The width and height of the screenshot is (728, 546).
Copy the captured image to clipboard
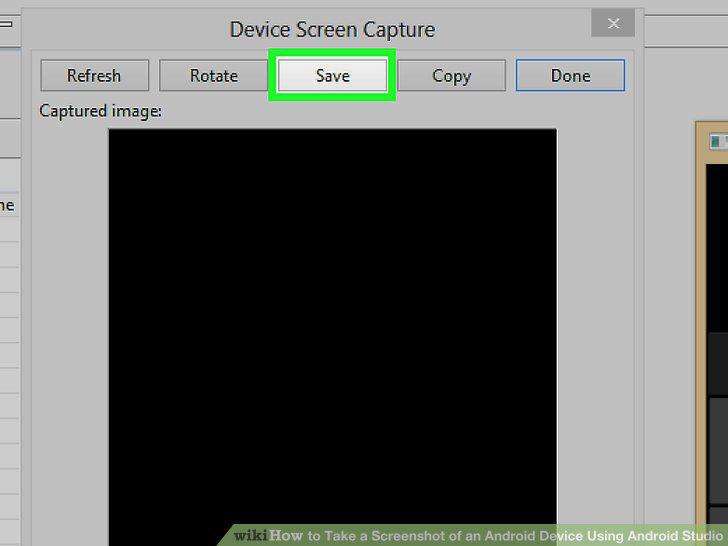pos(451,75)
